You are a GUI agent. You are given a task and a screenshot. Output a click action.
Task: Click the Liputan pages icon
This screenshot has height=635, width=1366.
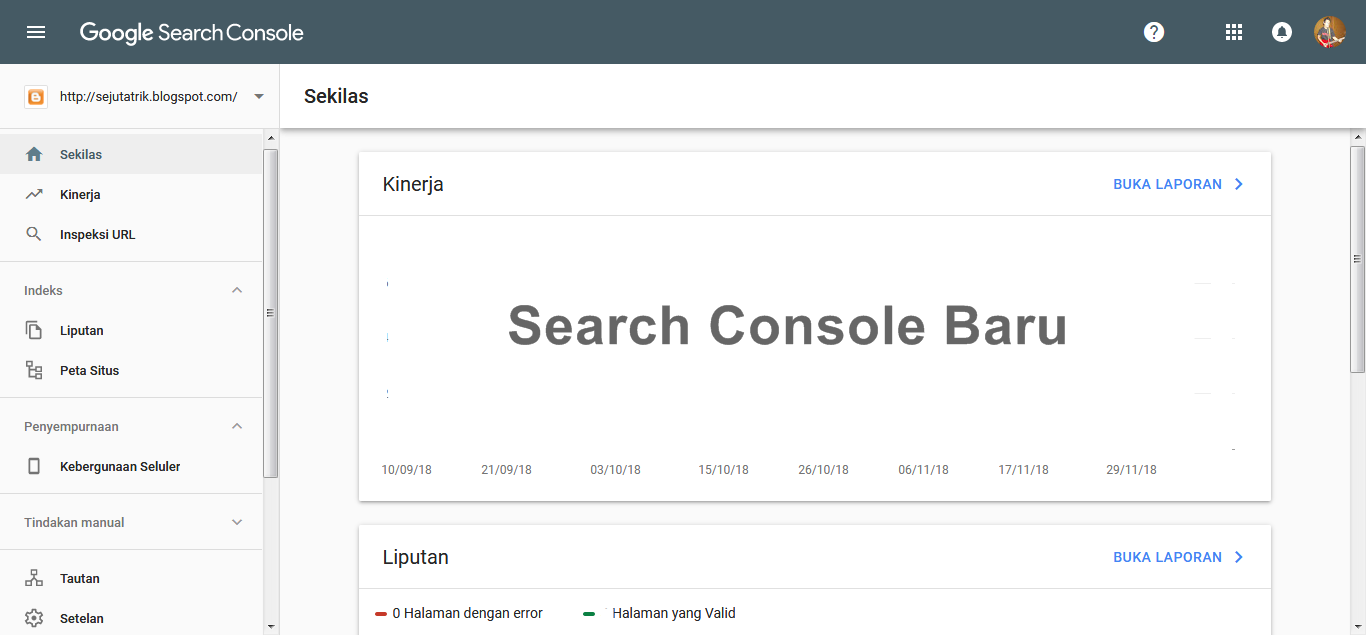coord(34,330)
